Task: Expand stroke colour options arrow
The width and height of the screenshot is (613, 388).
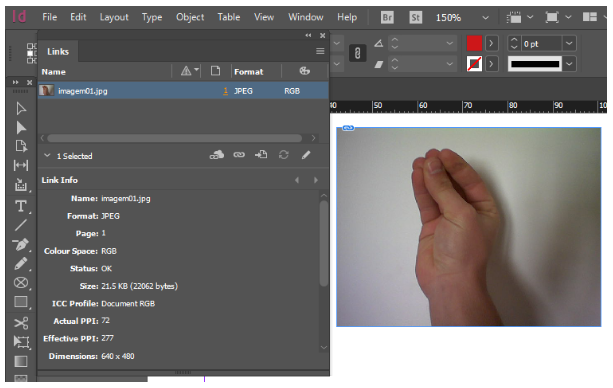Action: coord(492,64)
